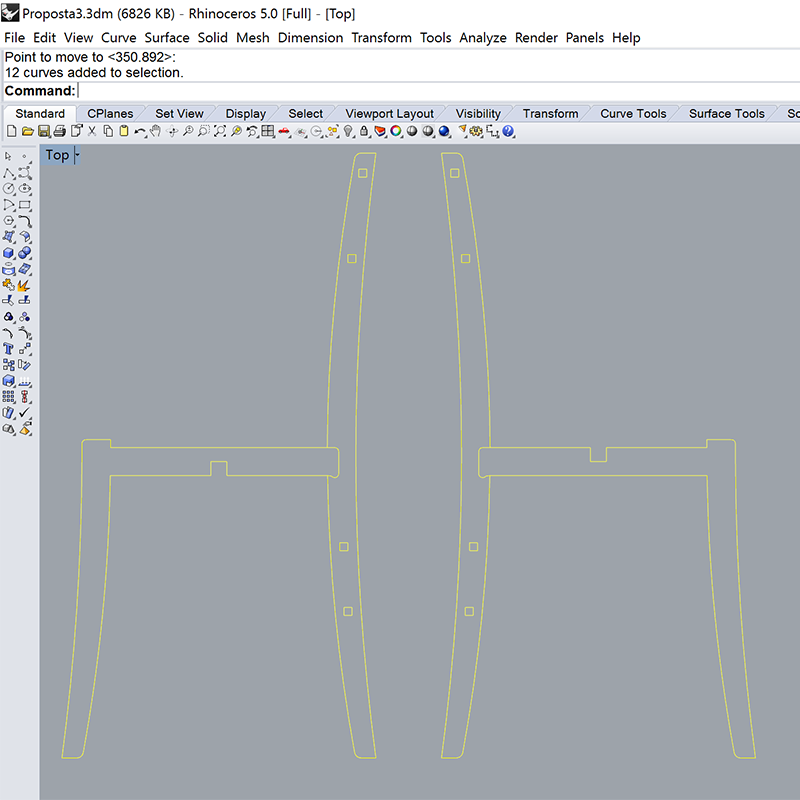Click the Cut scissors icon
The width and height of the screenshot is (800, 800).
click(x=92, y=131)
